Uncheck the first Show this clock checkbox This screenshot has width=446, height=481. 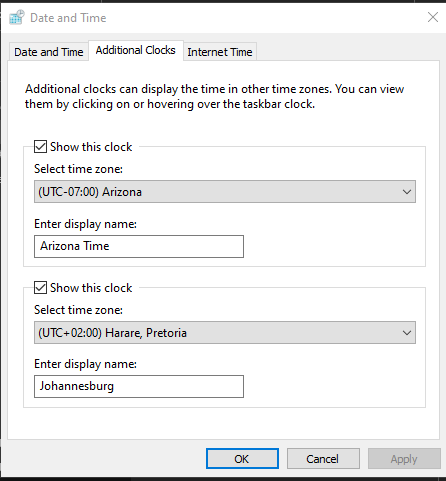pyautogui.click(x=40, y=147)
